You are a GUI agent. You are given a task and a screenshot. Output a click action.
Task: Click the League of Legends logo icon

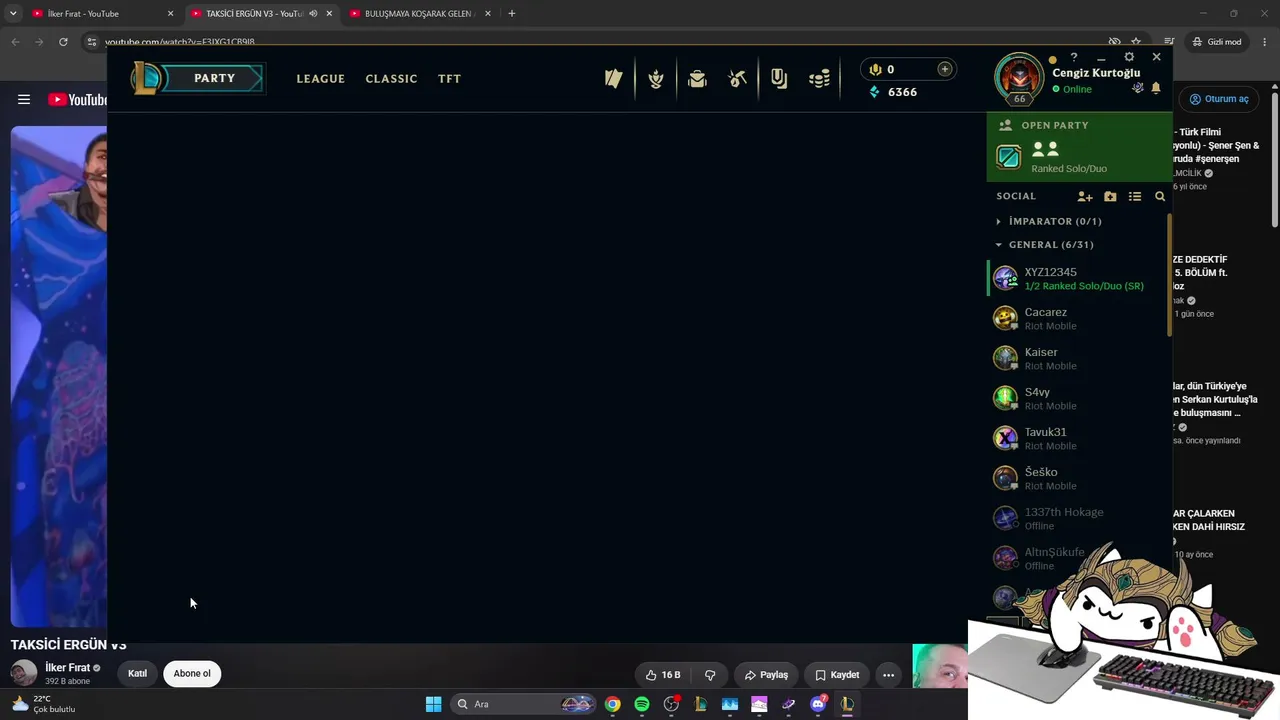click(x=147, y=78)
